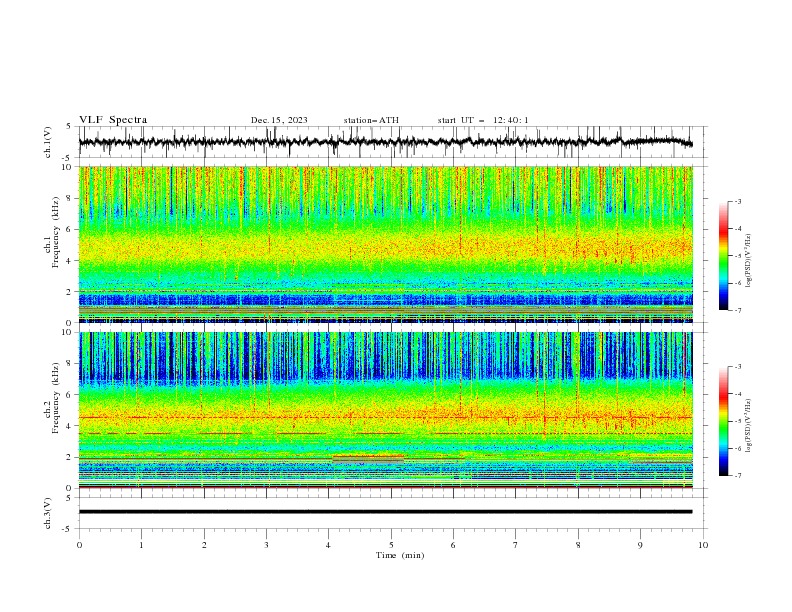This screenshot has width=792, height=612.
Task: Click the "-7" tick on ch.2 color bar
Action: click(738, 476)
